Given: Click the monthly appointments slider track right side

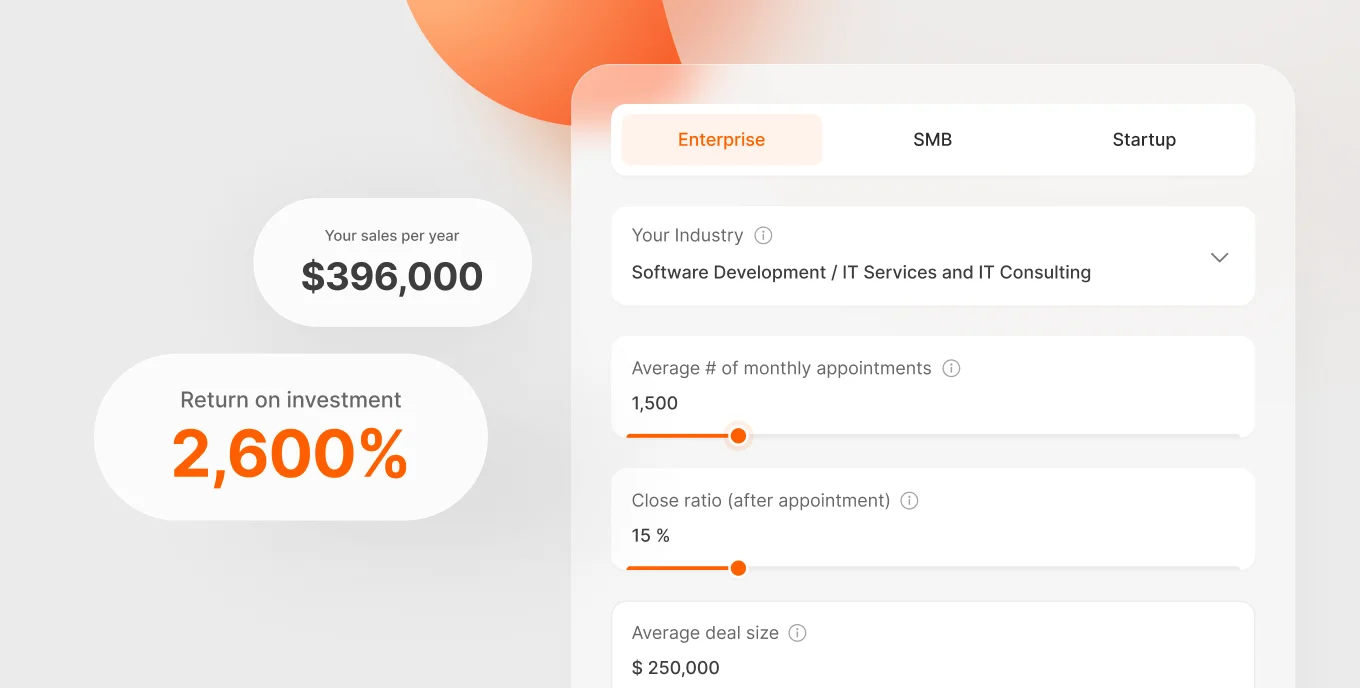Looking at the screenshot, I should coord(994,436).
